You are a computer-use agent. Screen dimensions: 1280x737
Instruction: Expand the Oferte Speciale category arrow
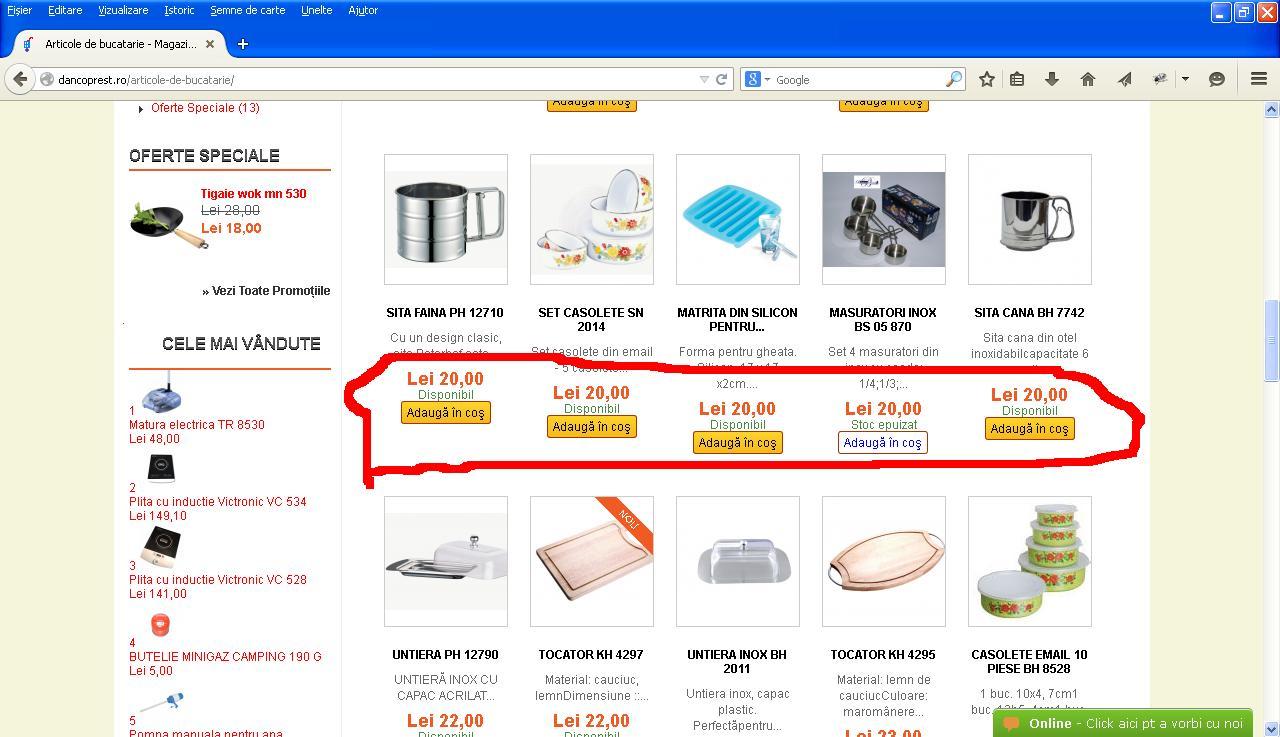click(x=141, y=108)
